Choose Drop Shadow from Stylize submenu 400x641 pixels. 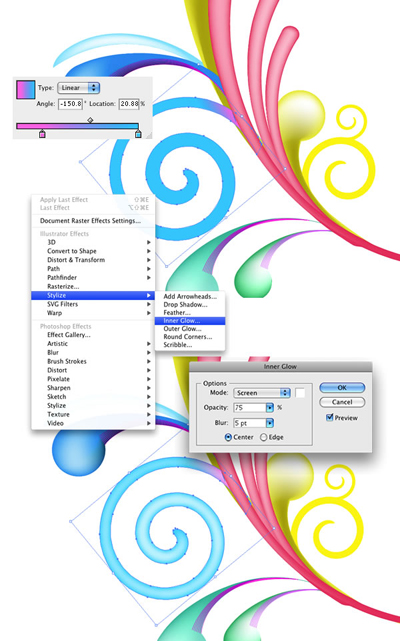190,305
